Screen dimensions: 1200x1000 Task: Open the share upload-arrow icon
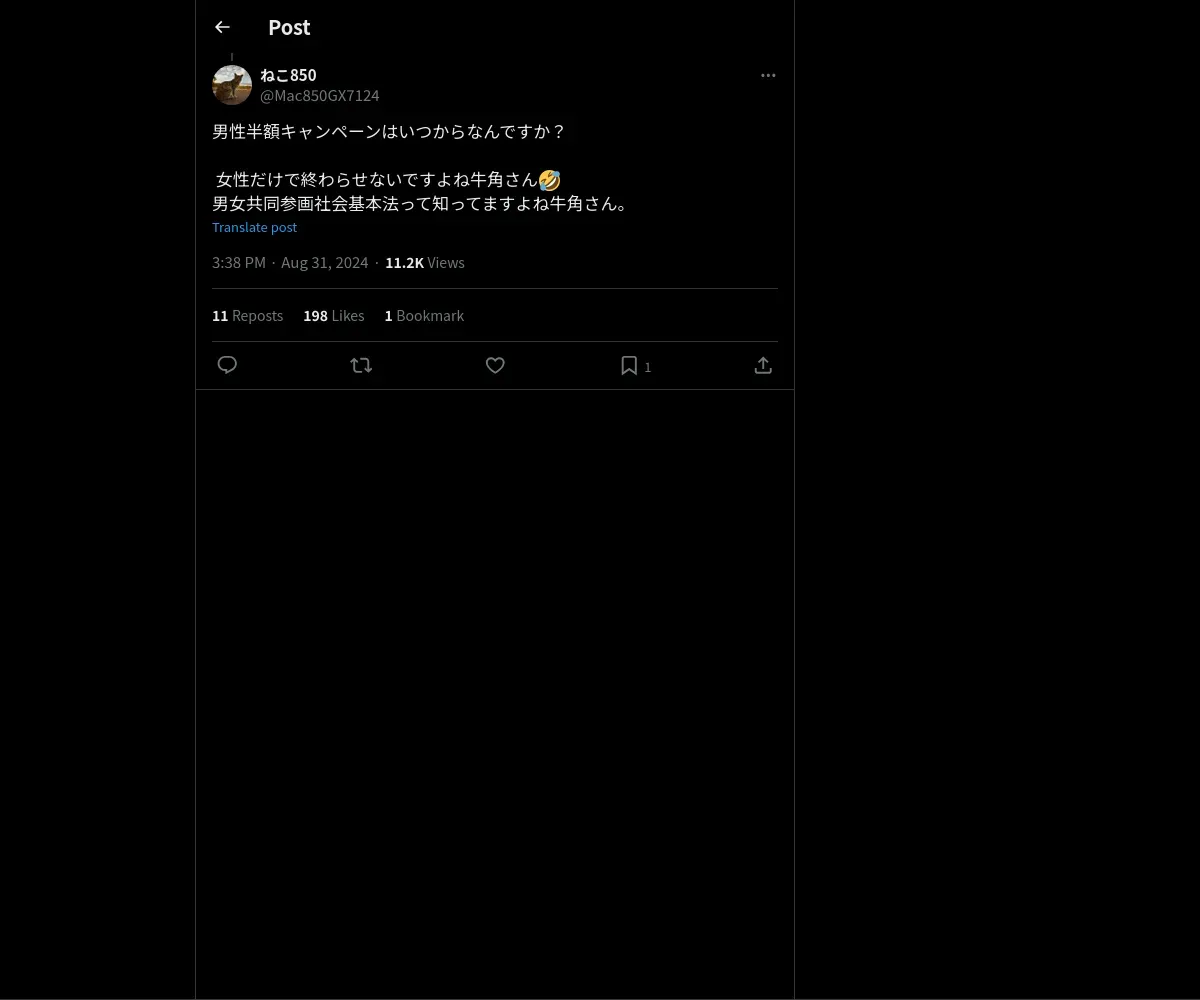763,365
